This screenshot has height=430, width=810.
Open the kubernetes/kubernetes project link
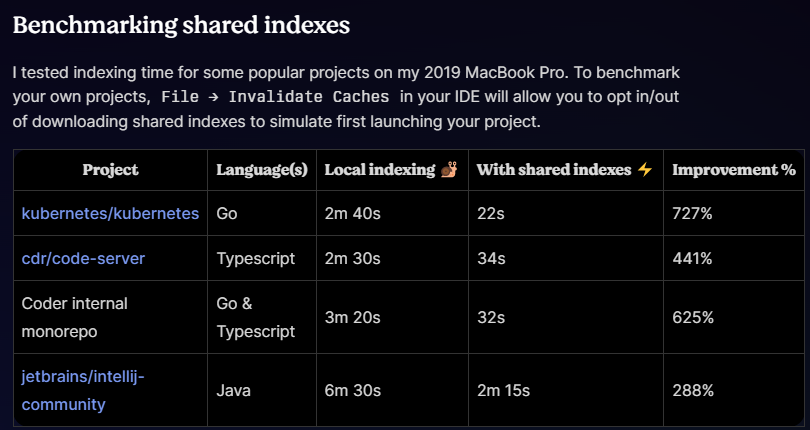(110, 213)
